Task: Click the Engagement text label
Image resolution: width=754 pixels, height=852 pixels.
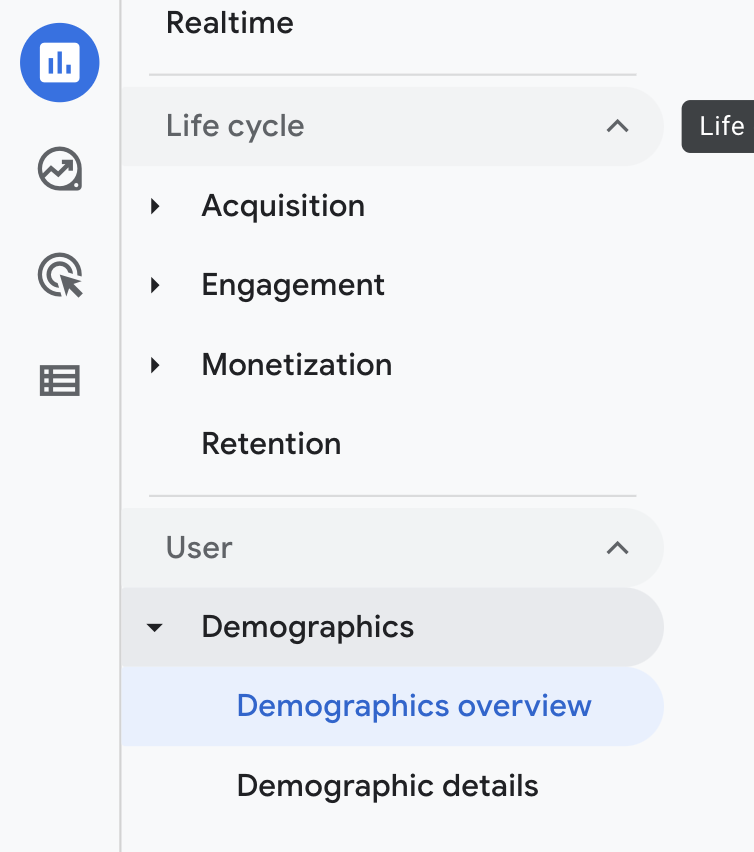Action: click(x=293, y=285)
